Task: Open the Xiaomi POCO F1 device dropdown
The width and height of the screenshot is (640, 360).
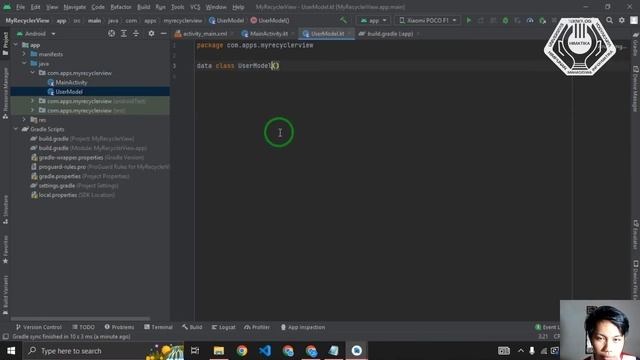Action: [427, 20]
